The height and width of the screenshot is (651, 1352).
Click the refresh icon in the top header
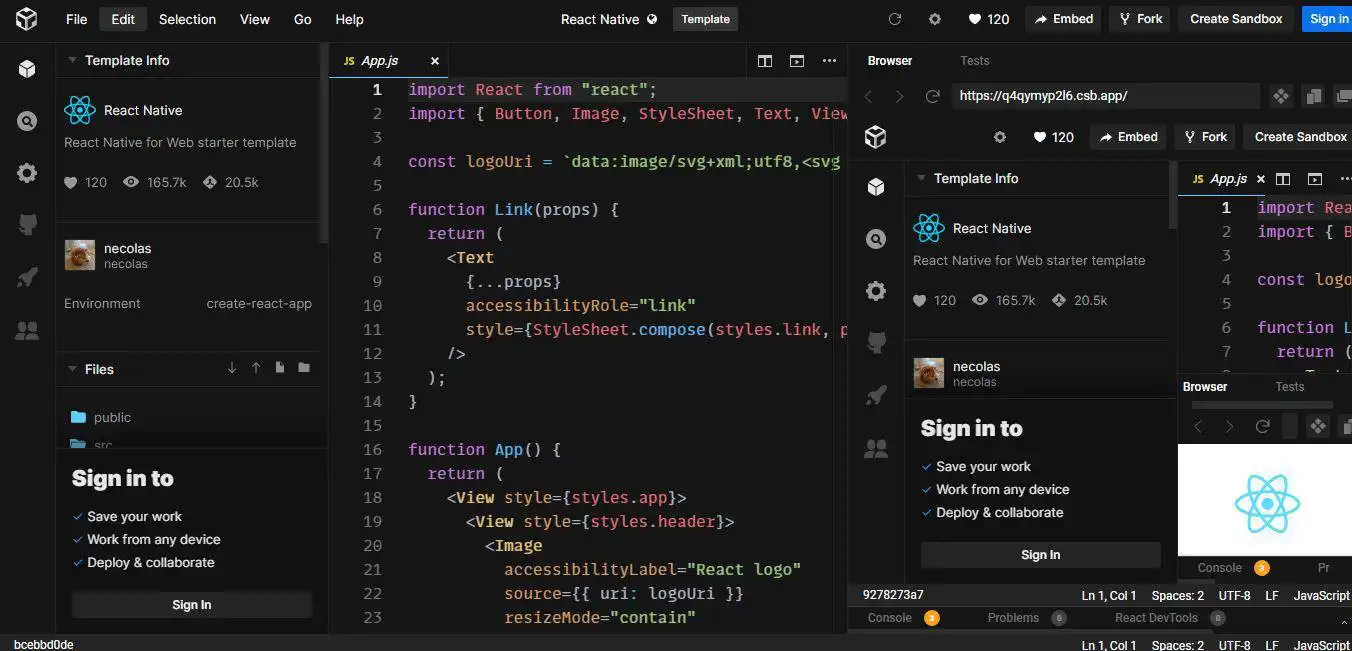click(x=895, y=19)
